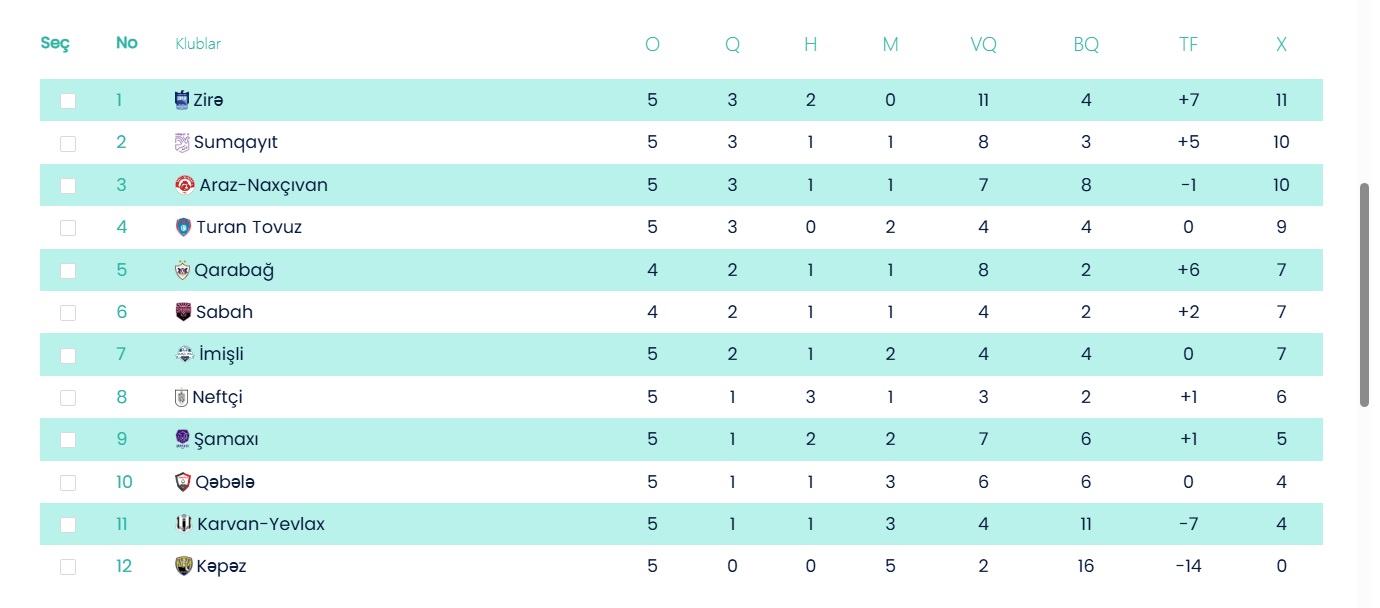The width and height of the screenshot is (1380, 608).
Task: Click the Sabah club logo icon
Action: 183,312
